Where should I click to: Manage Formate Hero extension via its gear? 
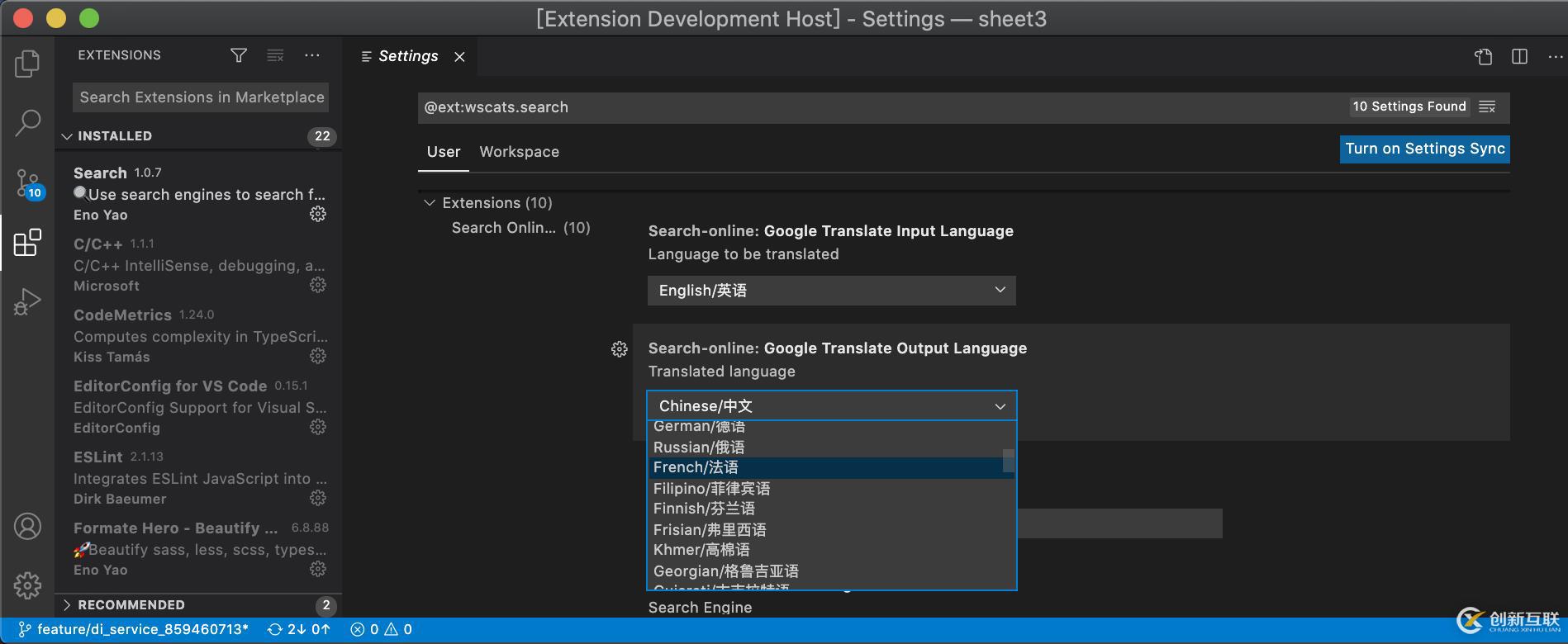click(x=318, y=569)
